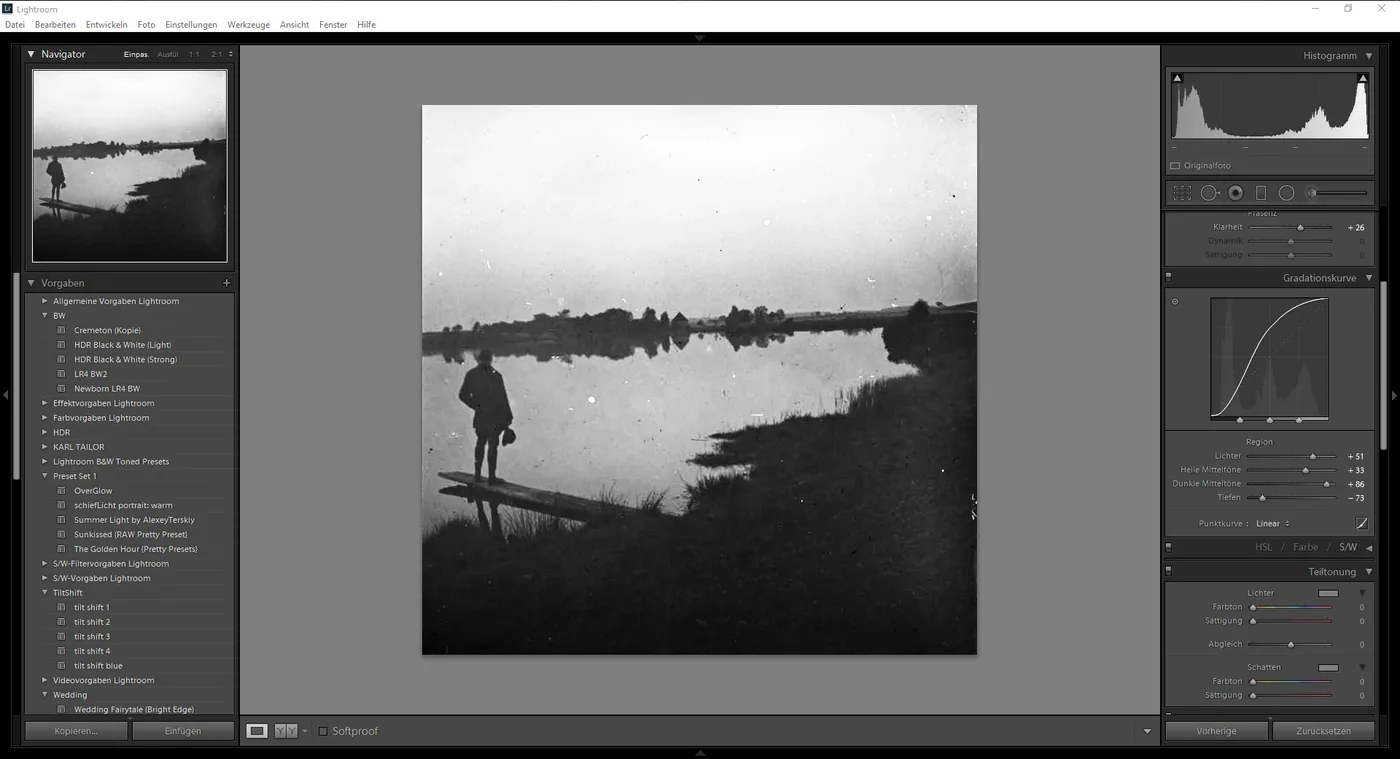Select the before/after Y|Y view button
Screen dimensions: 1400x759
[x=286, y=731]
